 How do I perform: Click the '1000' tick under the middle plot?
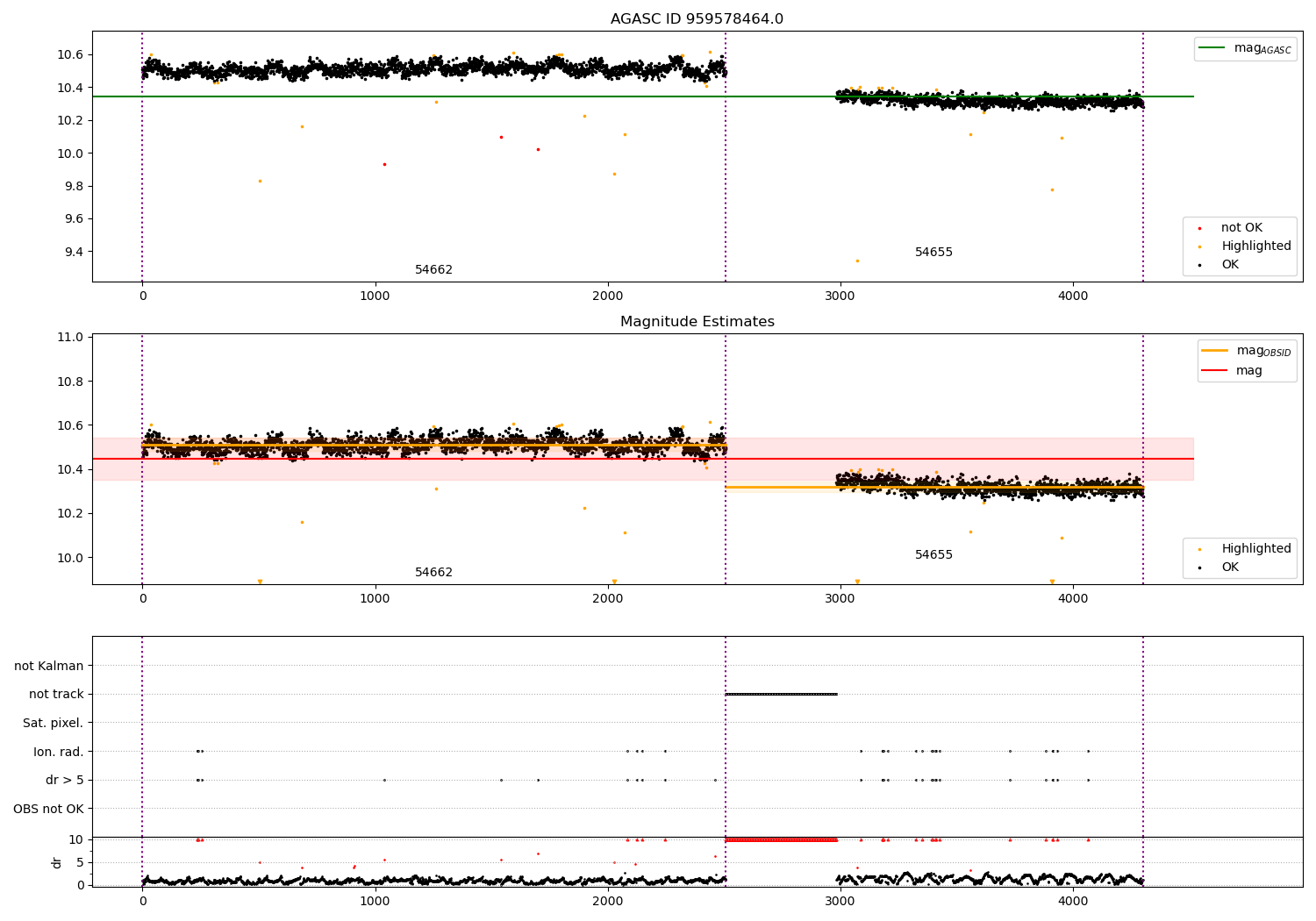375,598
